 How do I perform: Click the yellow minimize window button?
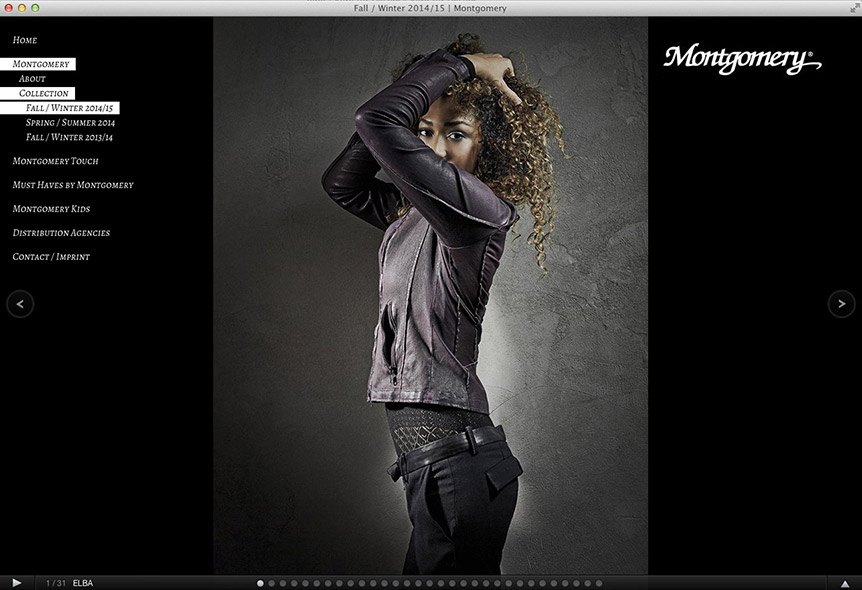click(x=22, y=8)
